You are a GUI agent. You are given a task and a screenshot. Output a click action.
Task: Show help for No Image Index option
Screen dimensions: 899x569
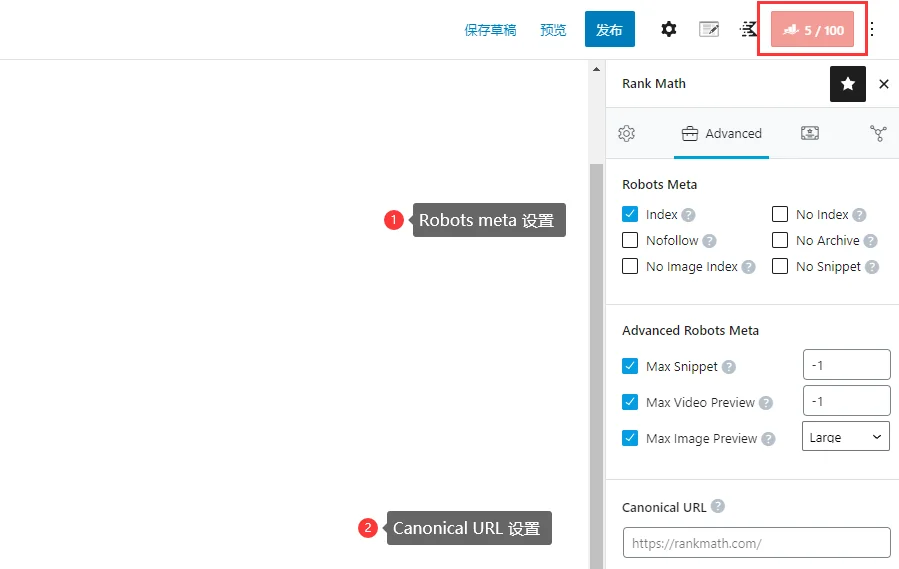coord(748,267)
